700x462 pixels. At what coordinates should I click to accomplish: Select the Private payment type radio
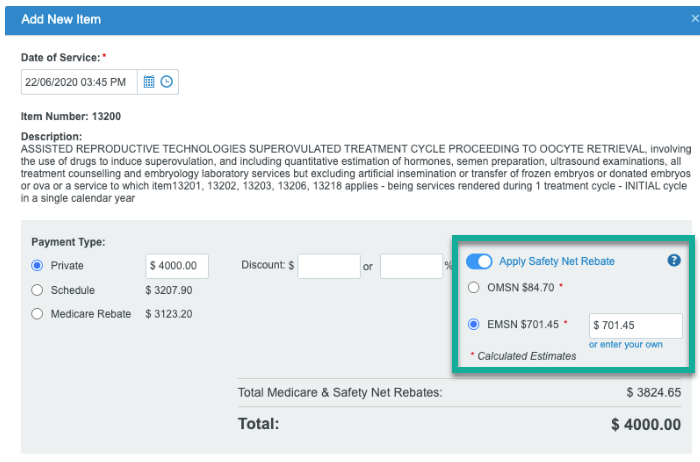click(37, 266)
